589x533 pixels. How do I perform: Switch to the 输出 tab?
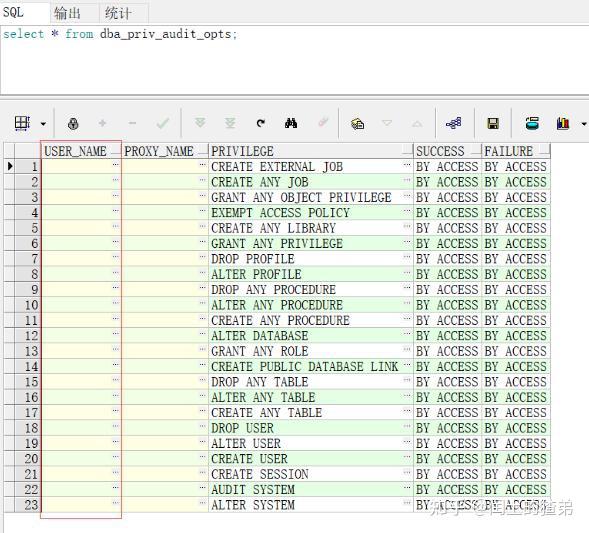(67, 13)
